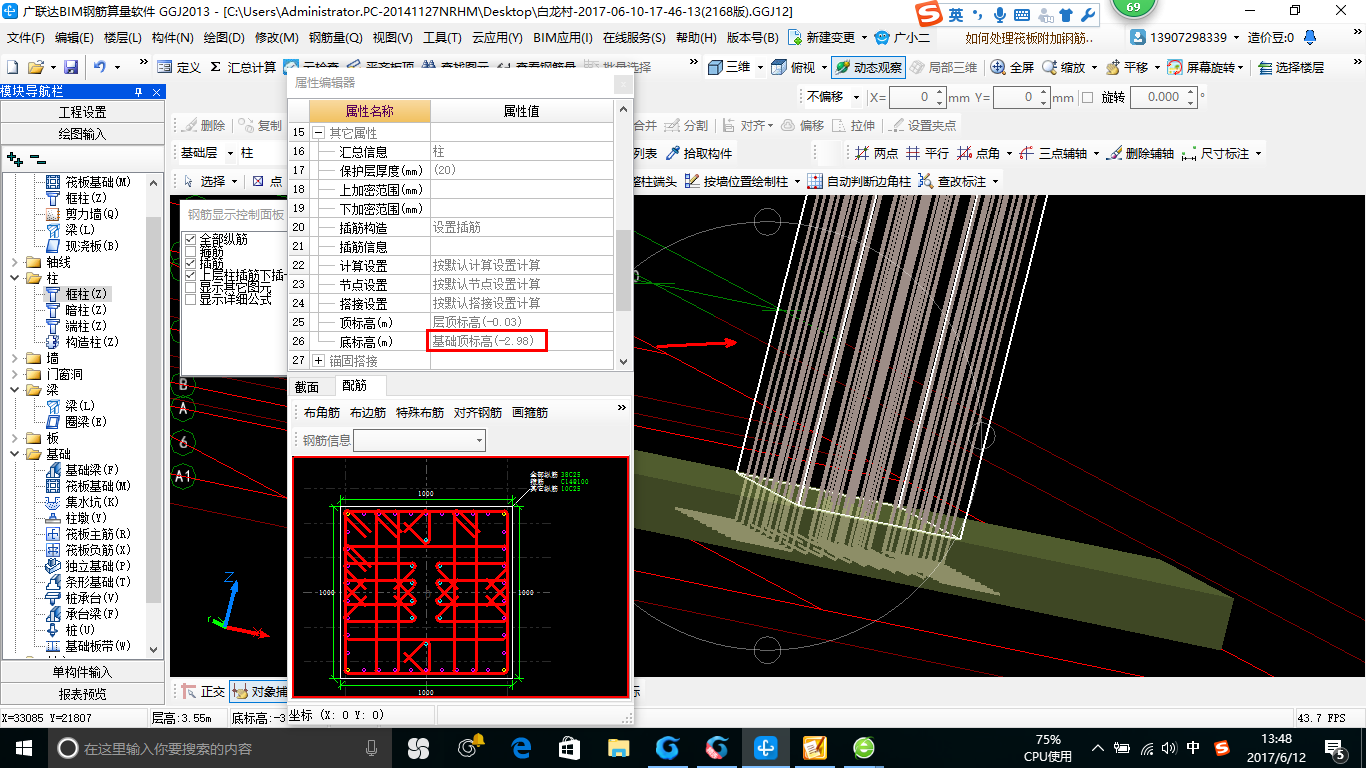Click 工程设置 button

click(x=82, y=112)
